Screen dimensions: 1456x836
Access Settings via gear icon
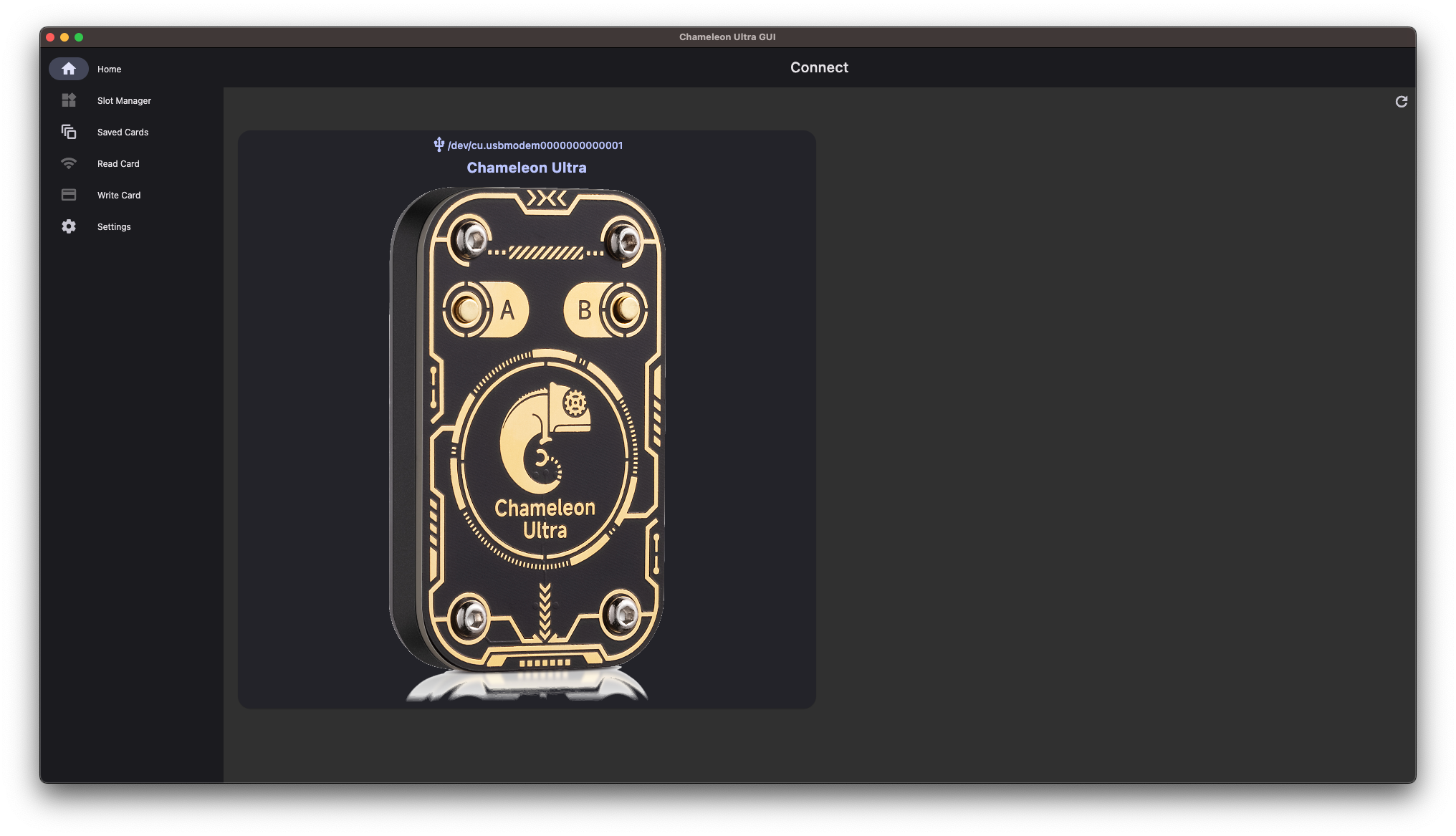click(x=68, y=226)
